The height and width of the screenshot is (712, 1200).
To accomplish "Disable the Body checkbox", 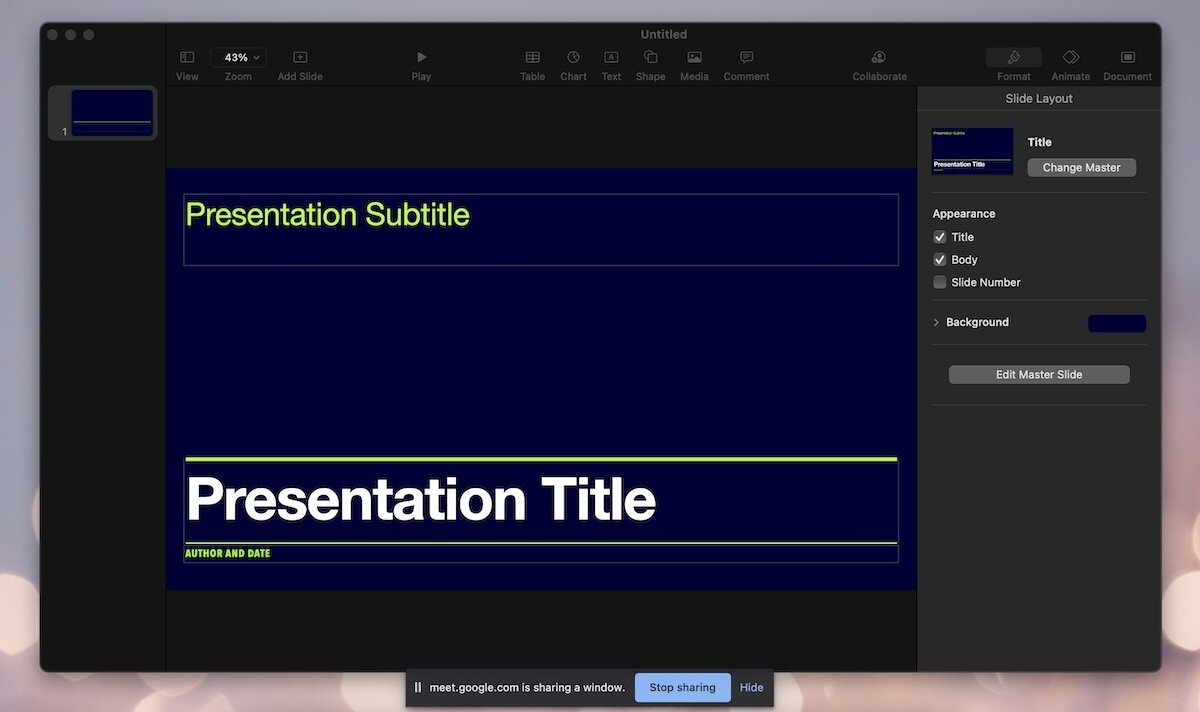I will point(940,260).
